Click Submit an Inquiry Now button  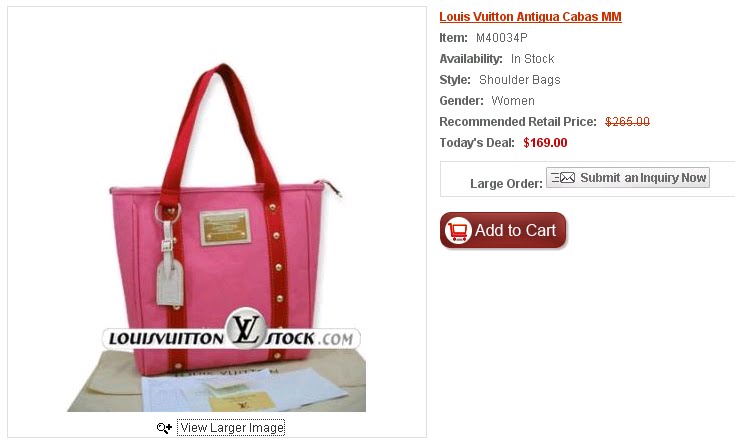pyautogui.click(x=628, y=178)
